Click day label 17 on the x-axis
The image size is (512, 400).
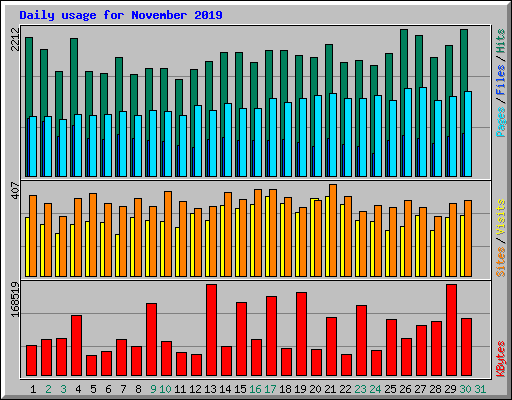[x=270, y=389]
